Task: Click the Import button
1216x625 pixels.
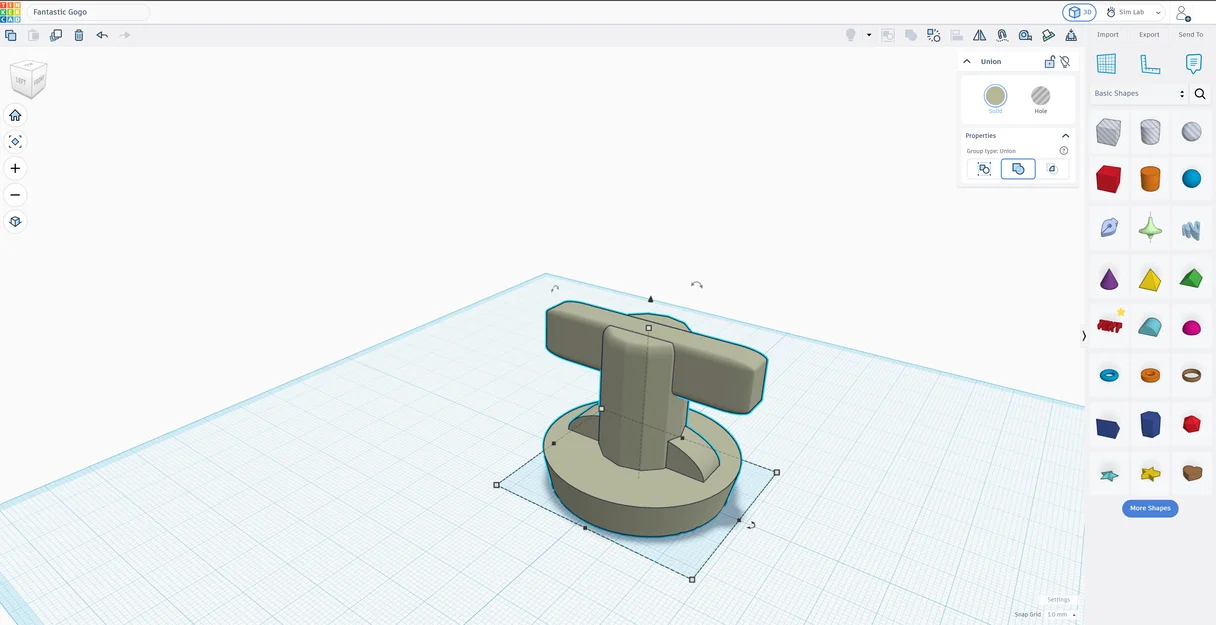Action: tap(1108, 35)
